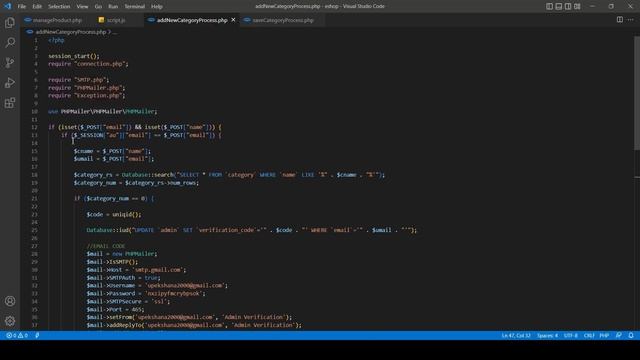The height and width of the screenshot is (360, 640).
Task: Toggle the primary side bar layout icon
Action: click(549, 6)
